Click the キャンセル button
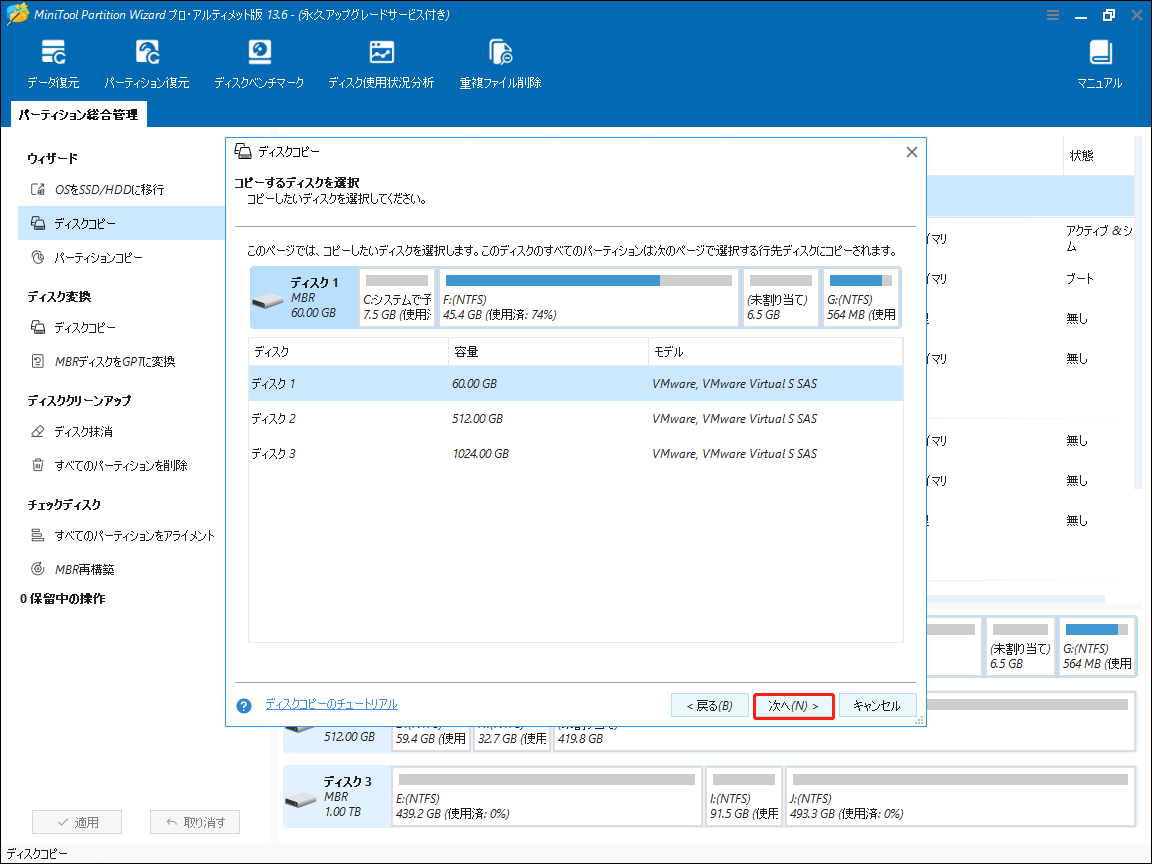The image size is (1152, 864). coord(877,706)
